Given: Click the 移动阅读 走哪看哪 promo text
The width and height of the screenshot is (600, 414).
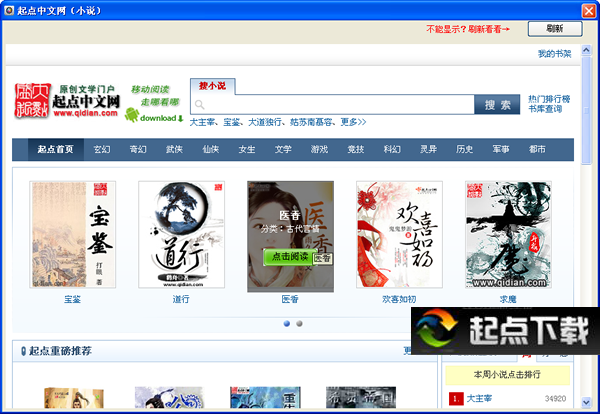Looking at the screenshot, I should tap(155, 96).
